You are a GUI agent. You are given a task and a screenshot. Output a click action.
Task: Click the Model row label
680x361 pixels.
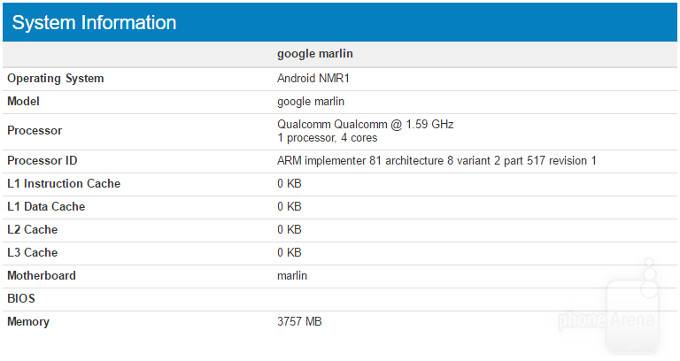click(23, 101)
